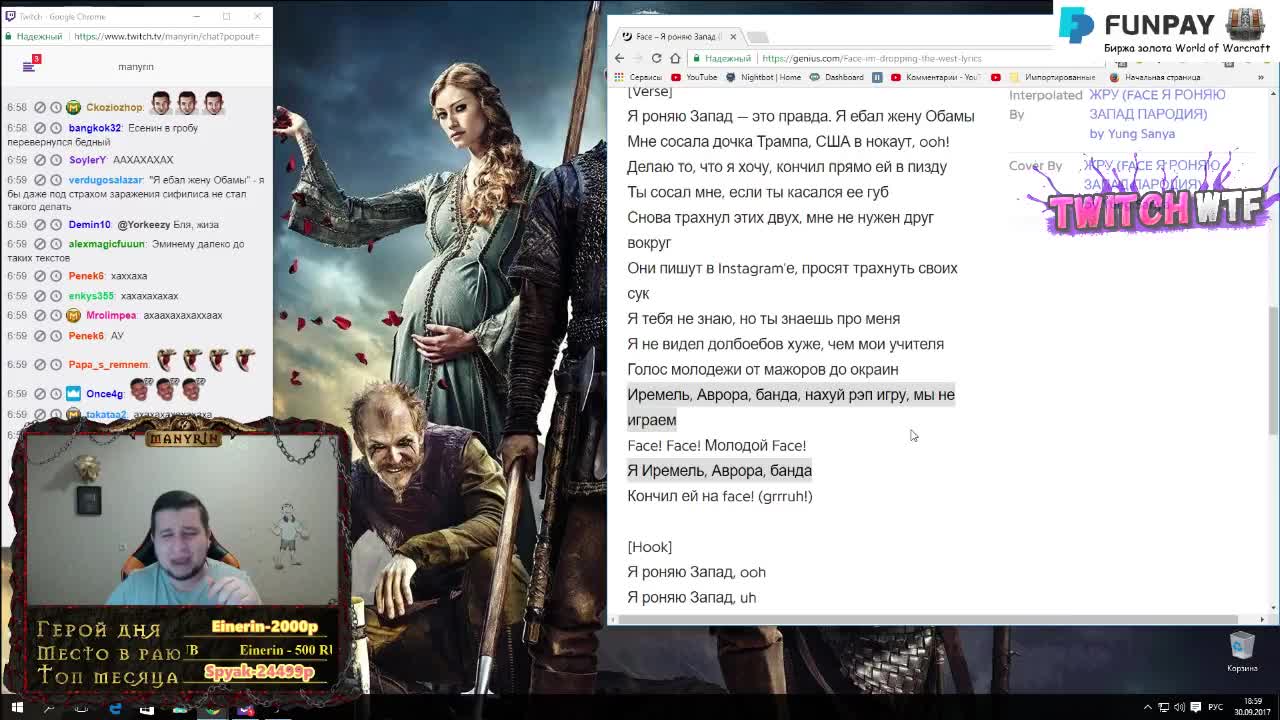Click the [Hook] section label
Image resolution: width=1280 pixels, height=720 pixels.
(649, 547)
